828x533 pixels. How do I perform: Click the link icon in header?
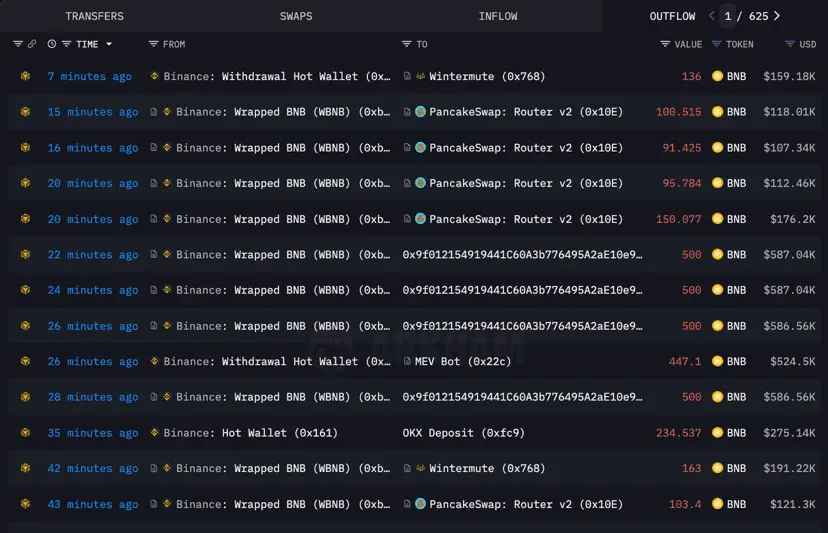click(x=32, y=44)
